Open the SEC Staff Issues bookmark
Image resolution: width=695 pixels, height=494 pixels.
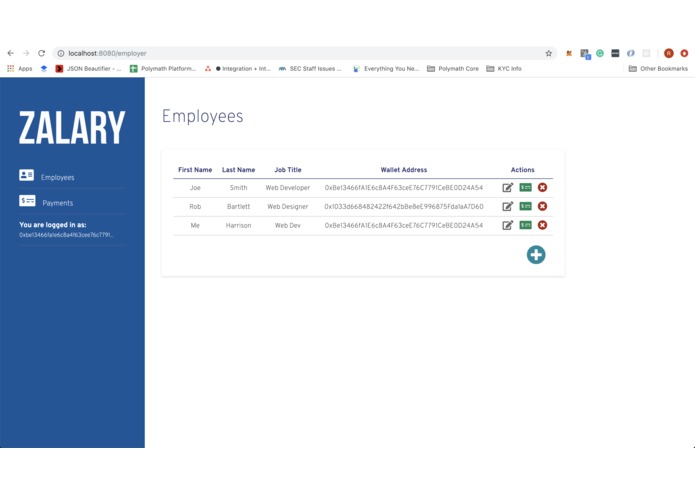coord(310,69)
